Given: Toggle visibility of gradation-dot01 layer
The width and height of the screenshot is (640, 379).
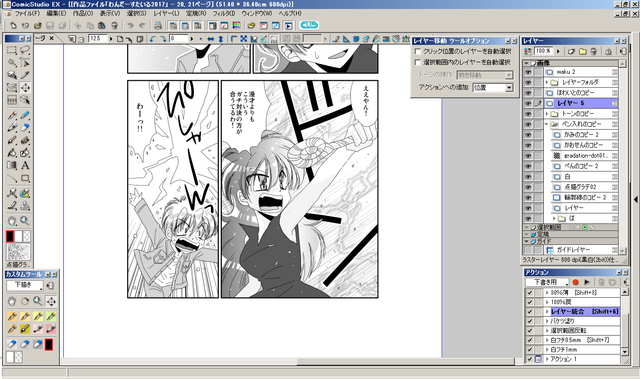Looking at the screenshot, I should pyautogui.click(x=528, y=156).
